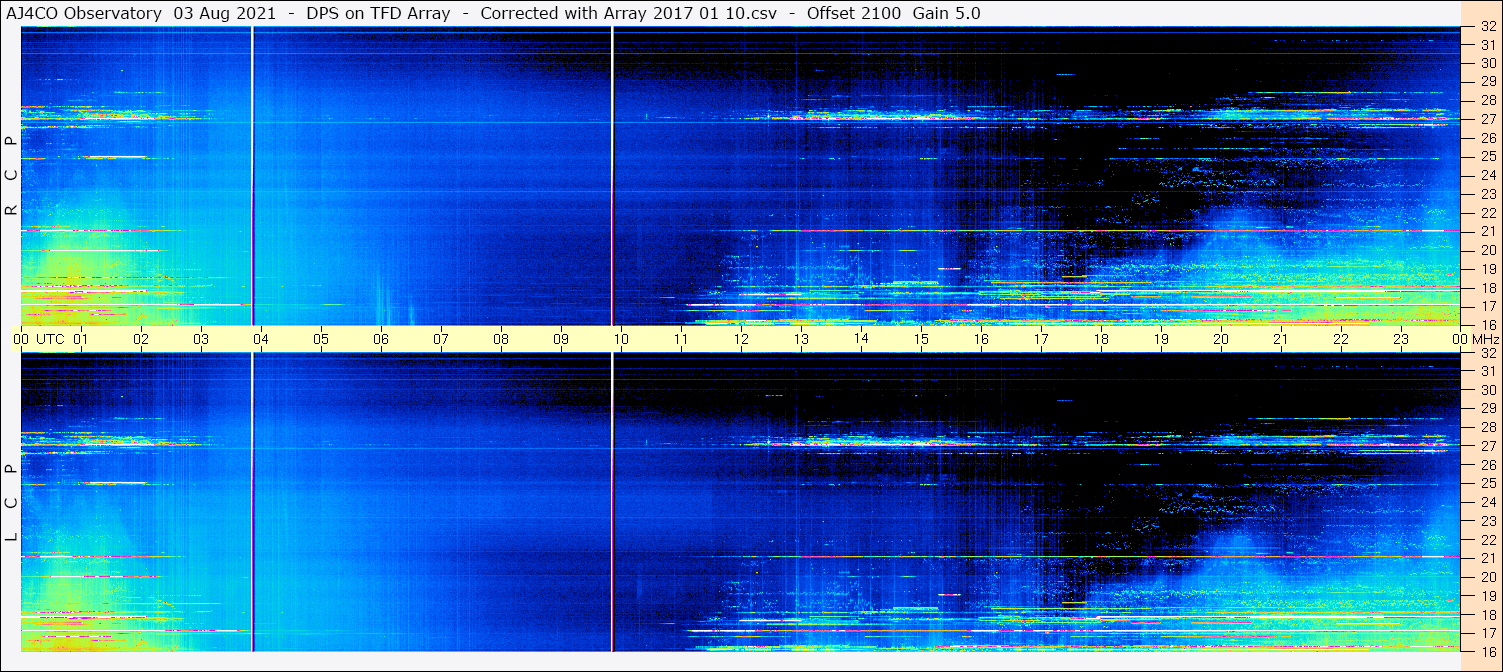Image resolution: width=1503 pixels, height=672 pixels.
Task: Click the "21" MHz tick on the RCP frequency scale
Action: (x=1487, y=232)
